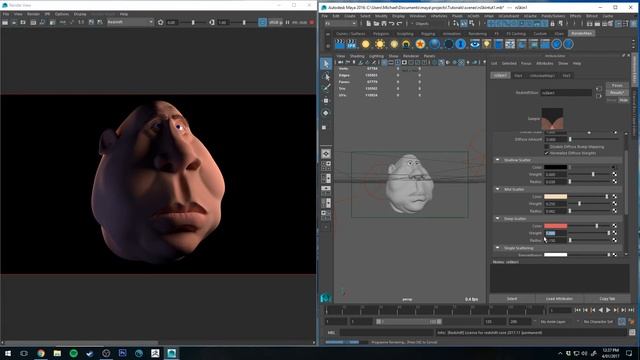
Task: Open the Focus menu in Attribute Editor
Action: [x=526, y=64]
